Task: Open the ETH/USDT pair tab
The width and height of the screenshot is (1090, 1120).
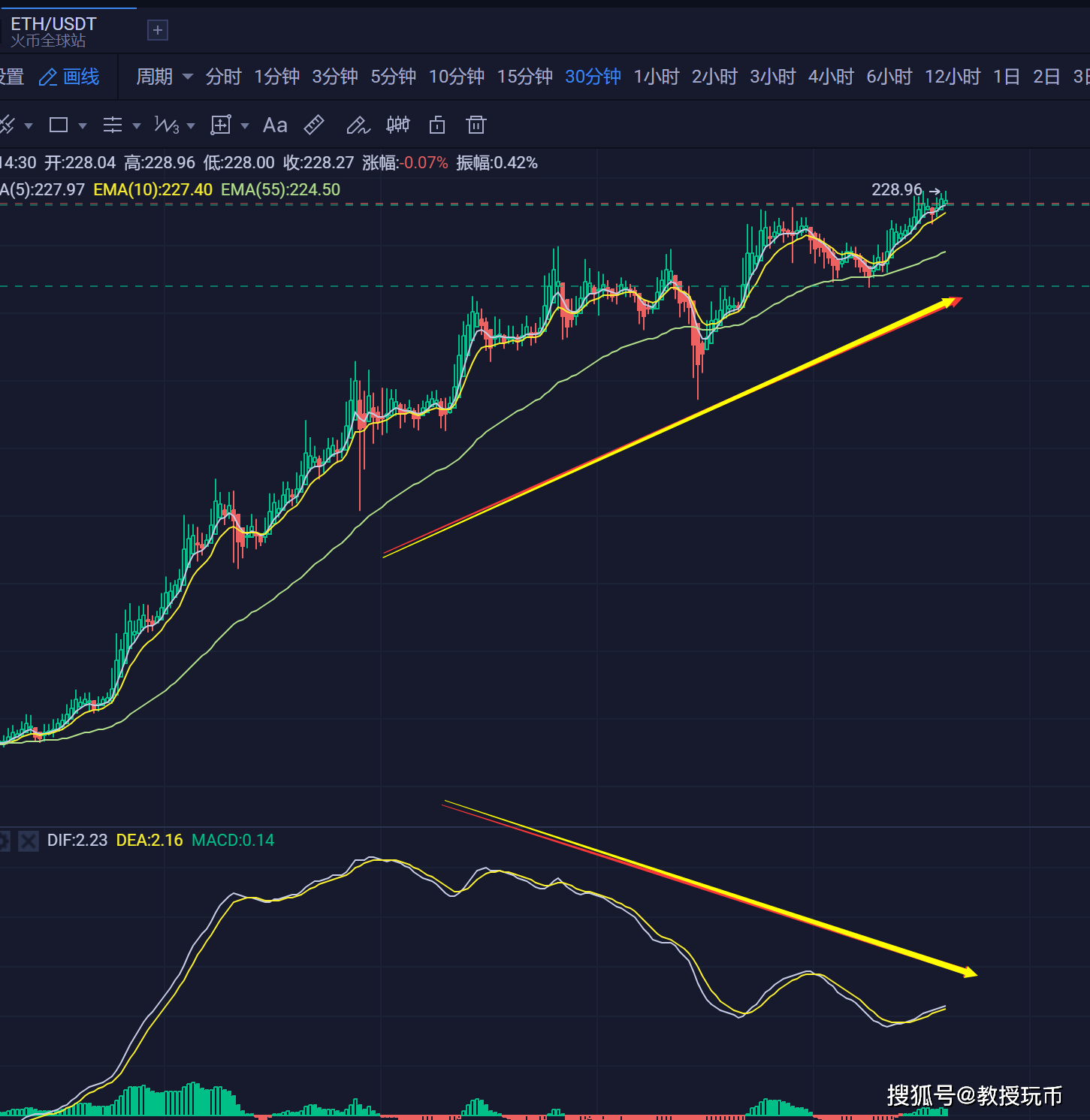Action: pyautogui.click(x=54, y=30)
